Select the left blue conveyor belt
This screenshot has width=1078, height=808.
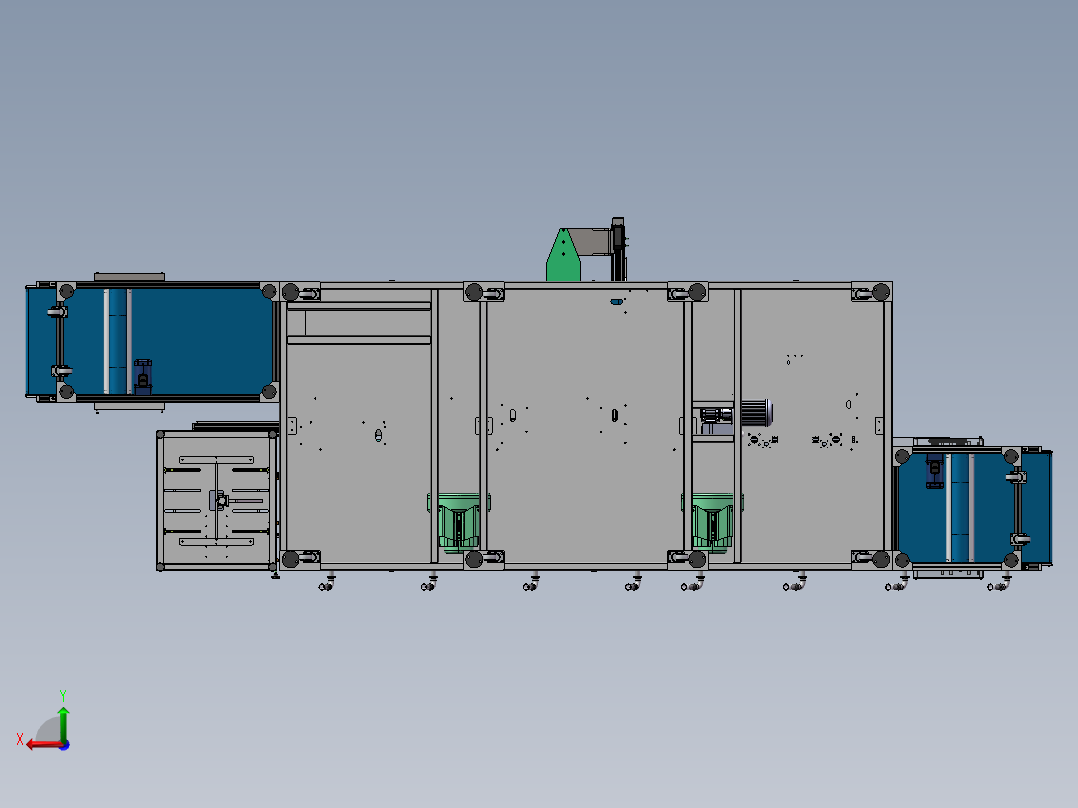(x=151, y=341)
